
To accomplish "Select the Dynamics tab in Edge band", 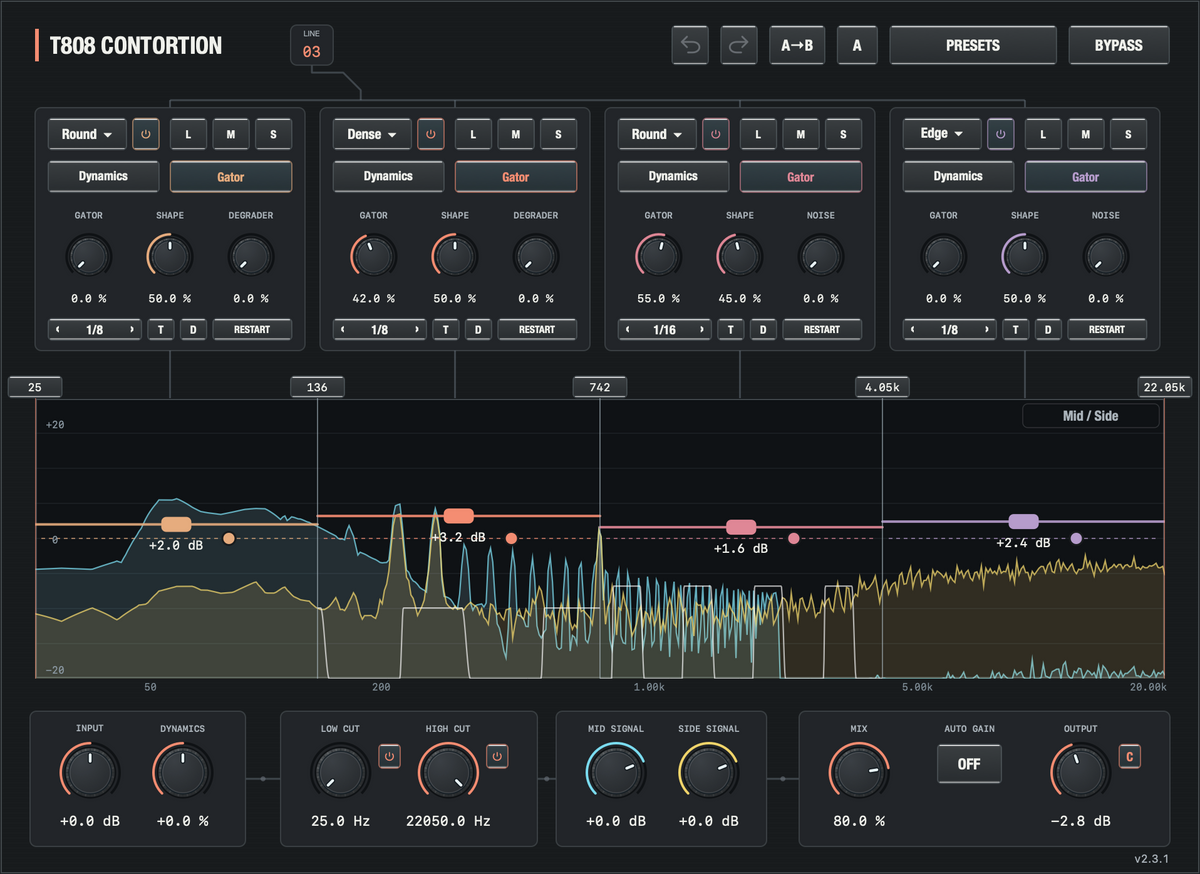I will click(958, 176).
